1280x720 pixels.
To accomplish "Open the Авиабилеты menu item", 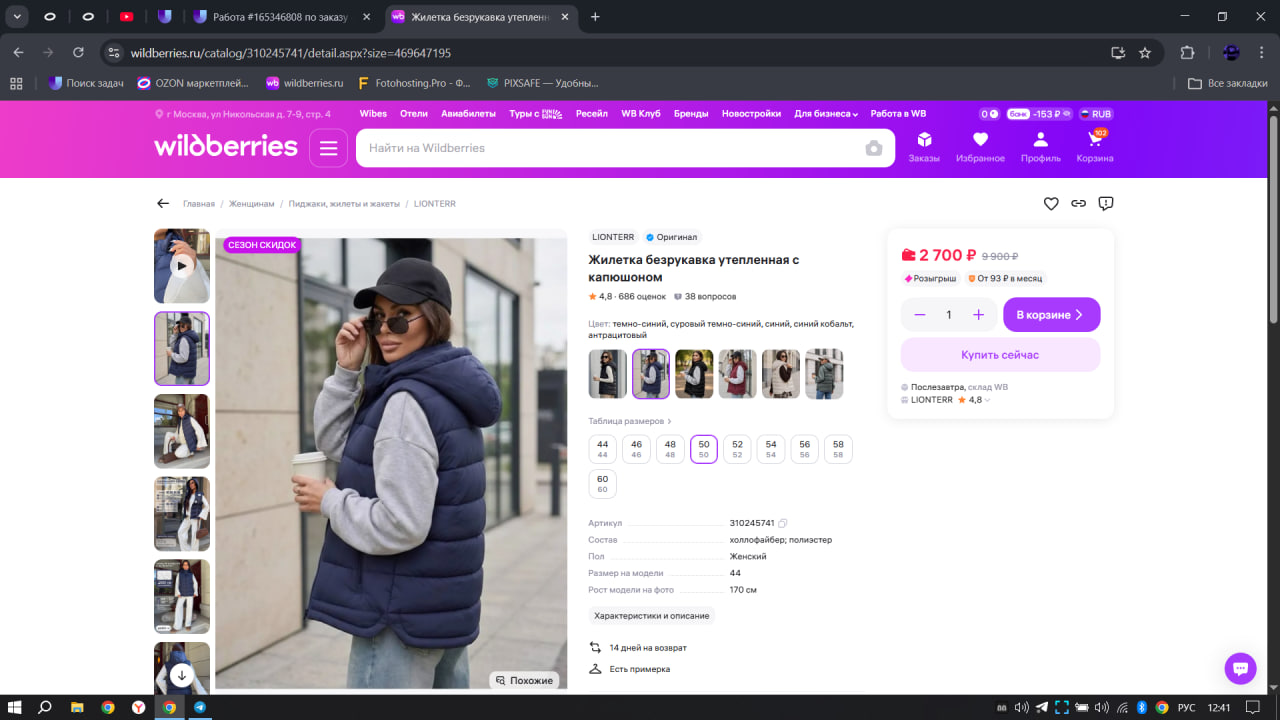I will [x=468, y=114].
